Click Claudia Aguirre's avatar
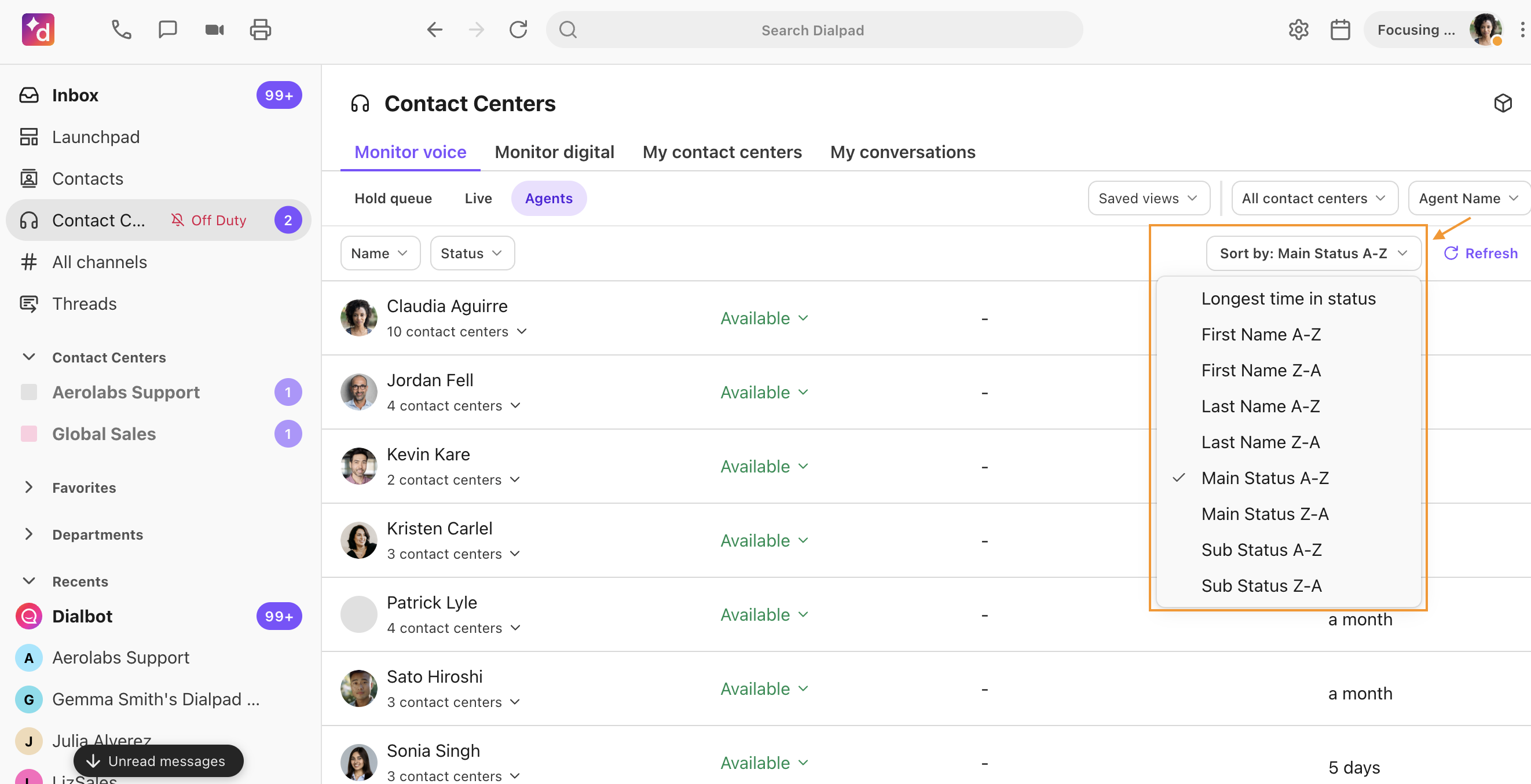 coord(358,318)
